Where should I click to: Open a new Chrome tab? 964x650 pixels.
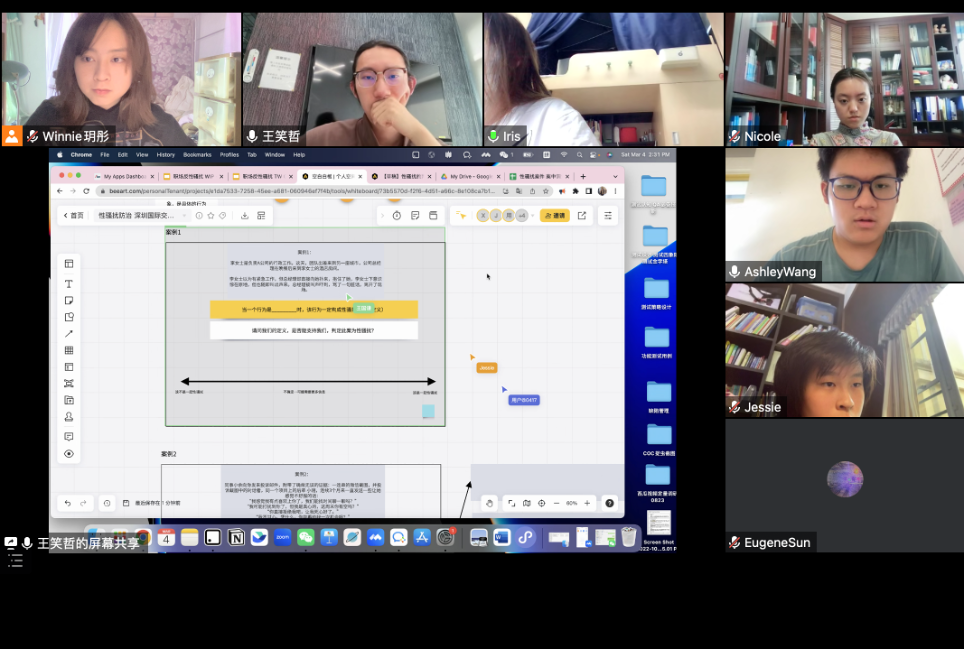tap(583, 176)
